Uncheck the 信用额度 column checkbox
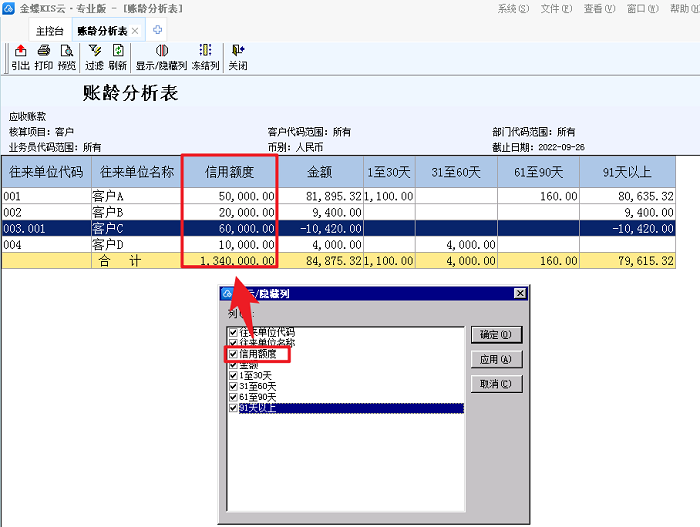 (233, 354)
